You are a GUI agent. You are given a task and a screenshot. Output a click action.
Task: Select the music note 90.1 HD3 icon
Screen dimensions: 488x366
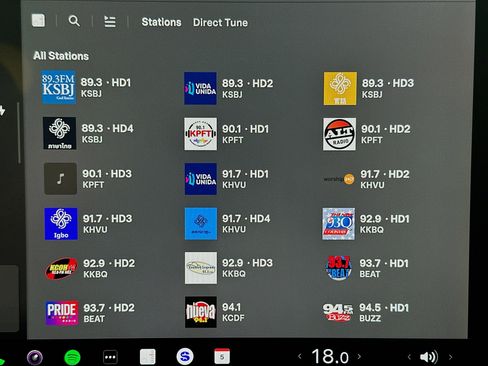[x=60, y=179]
